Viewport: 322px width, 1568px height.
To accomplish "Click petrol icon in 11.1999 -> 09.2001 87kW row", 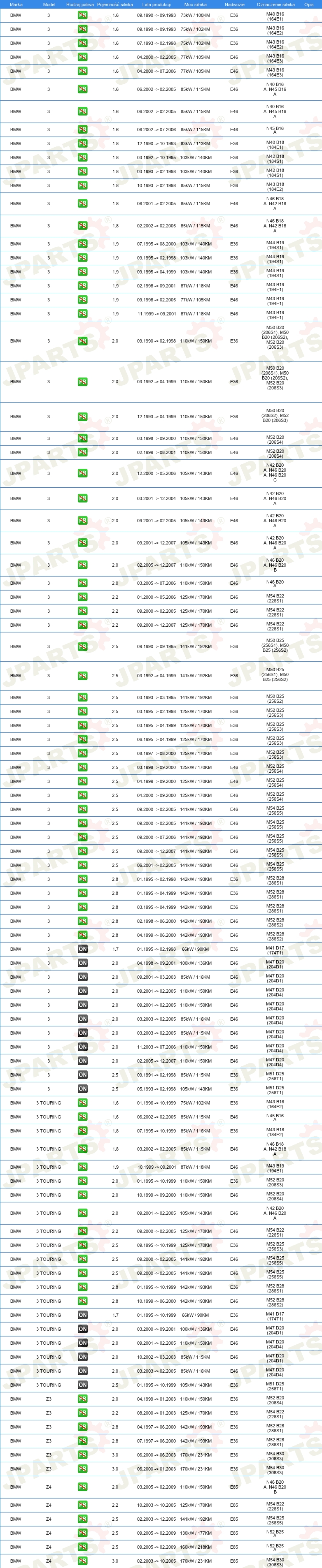I will click(x=82, y=314).
